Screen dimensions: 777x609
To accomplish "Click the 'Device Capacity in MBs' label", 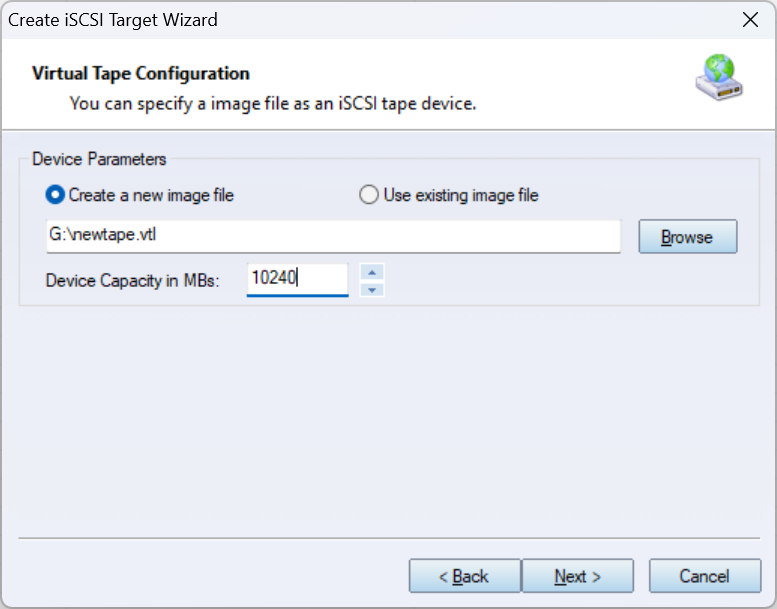I will 132,280.
